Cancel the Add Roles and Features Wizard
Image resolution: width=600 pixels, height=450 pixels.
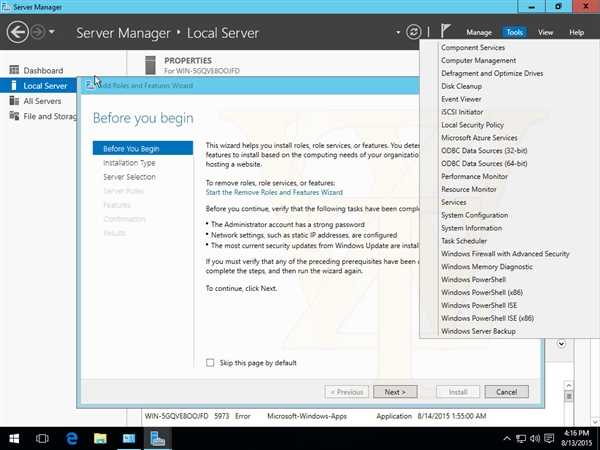[506, 392]
